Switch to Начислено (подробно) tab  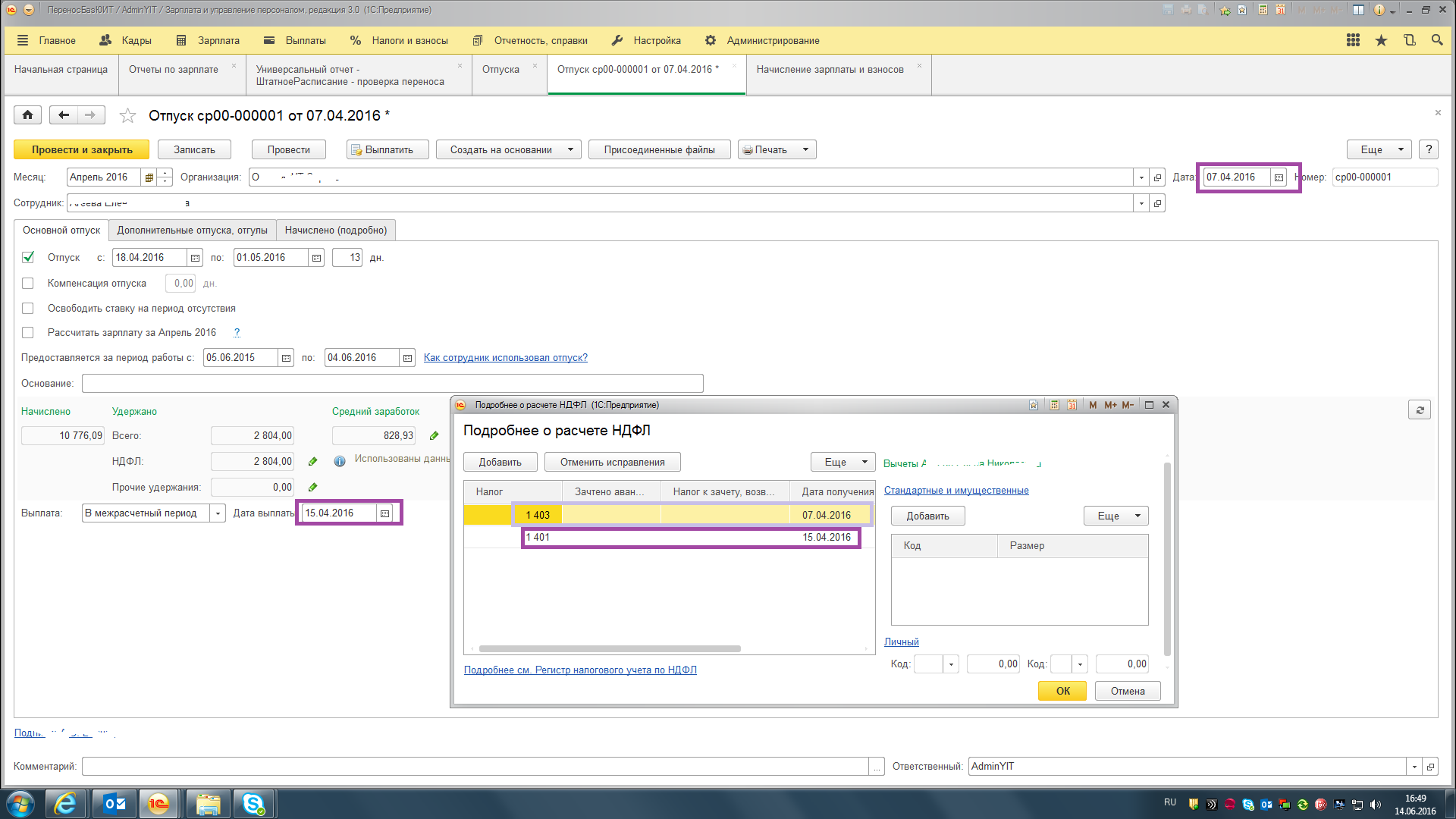(336, 231)
